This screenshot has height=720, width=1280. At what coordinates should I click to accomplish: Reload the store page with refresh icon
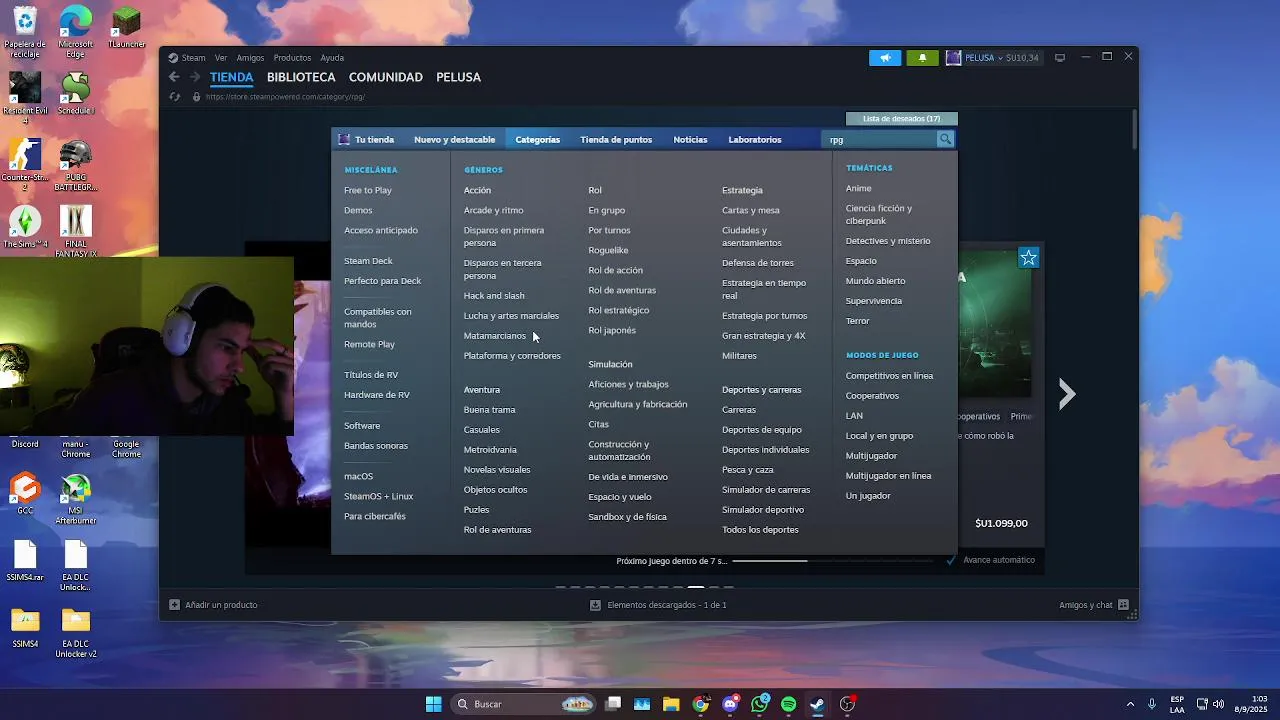pos(174,97)
